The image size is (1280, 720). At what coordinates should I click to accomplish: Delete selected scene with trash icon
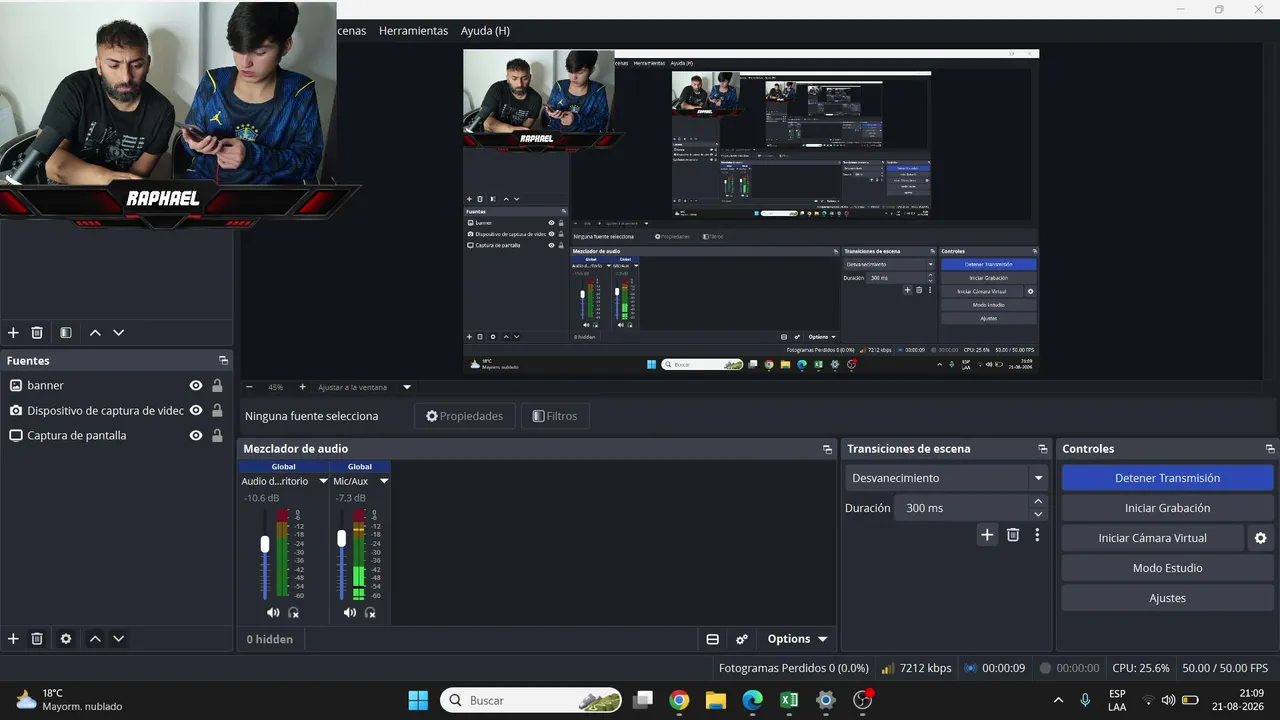click(x=37, y=332)
